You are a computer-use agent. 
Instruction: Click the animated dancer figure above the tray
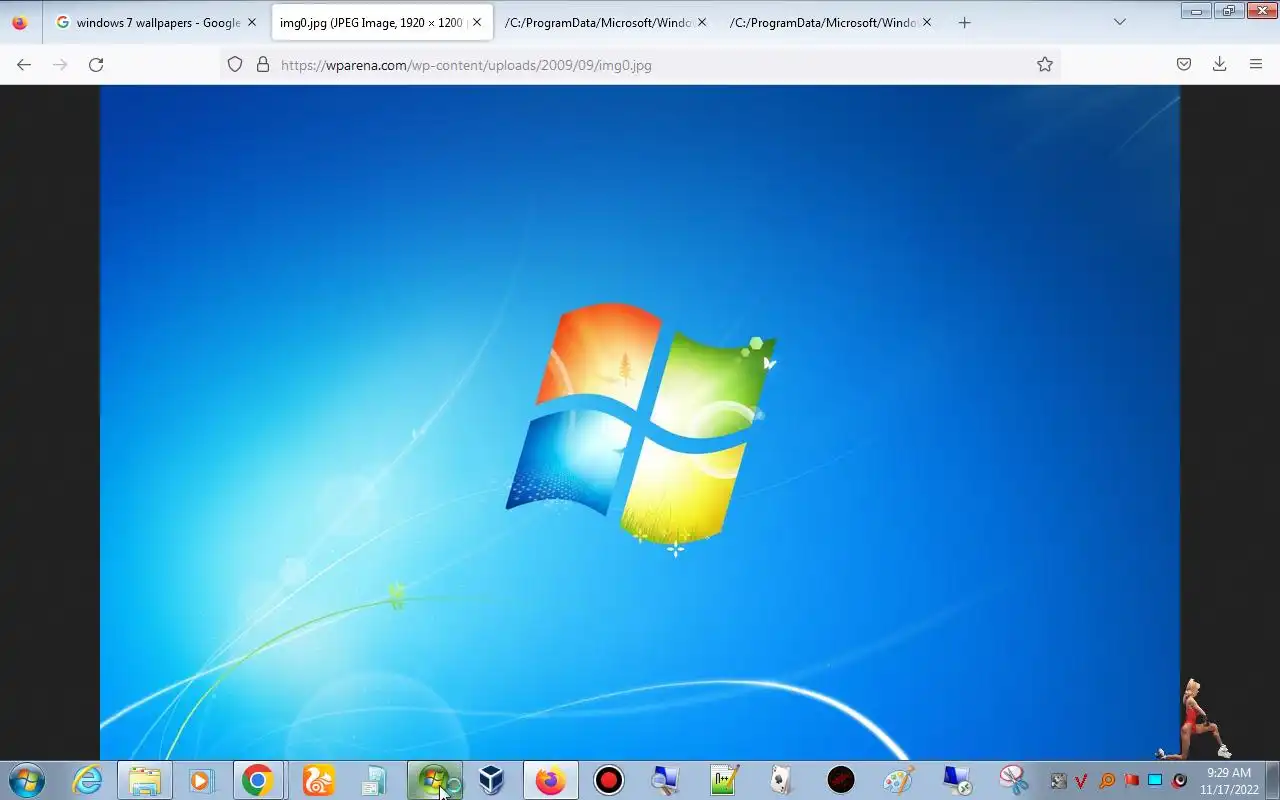[x=1194, y=720]
